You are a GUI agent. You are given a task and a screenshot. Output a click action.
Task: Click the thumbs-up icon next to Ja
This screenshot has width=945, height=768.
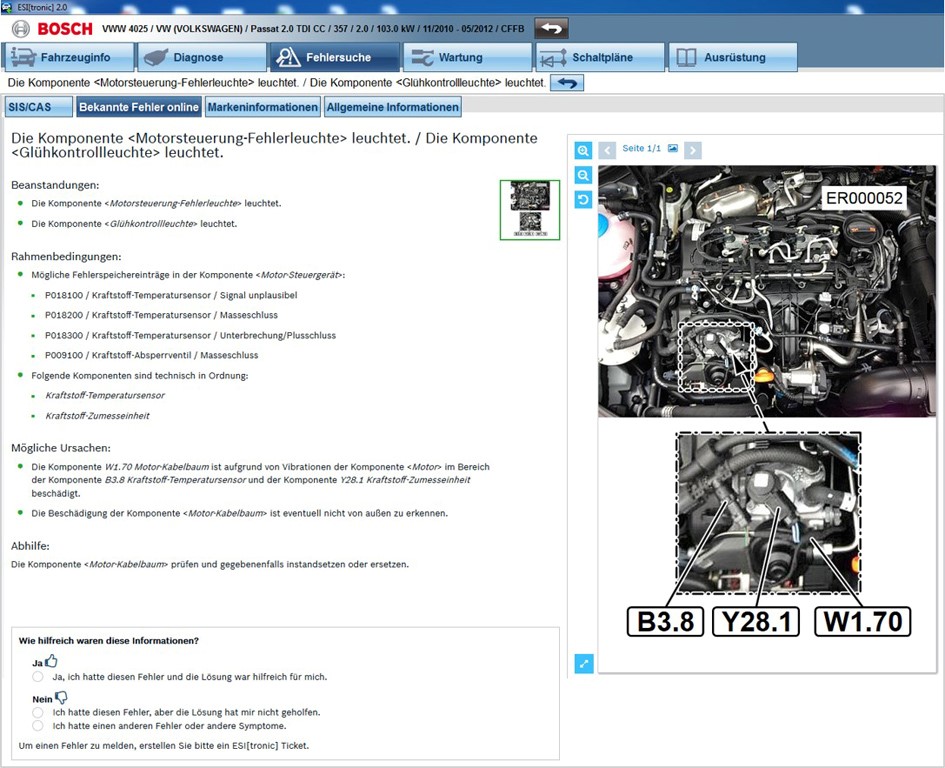[x=51, y=661]
